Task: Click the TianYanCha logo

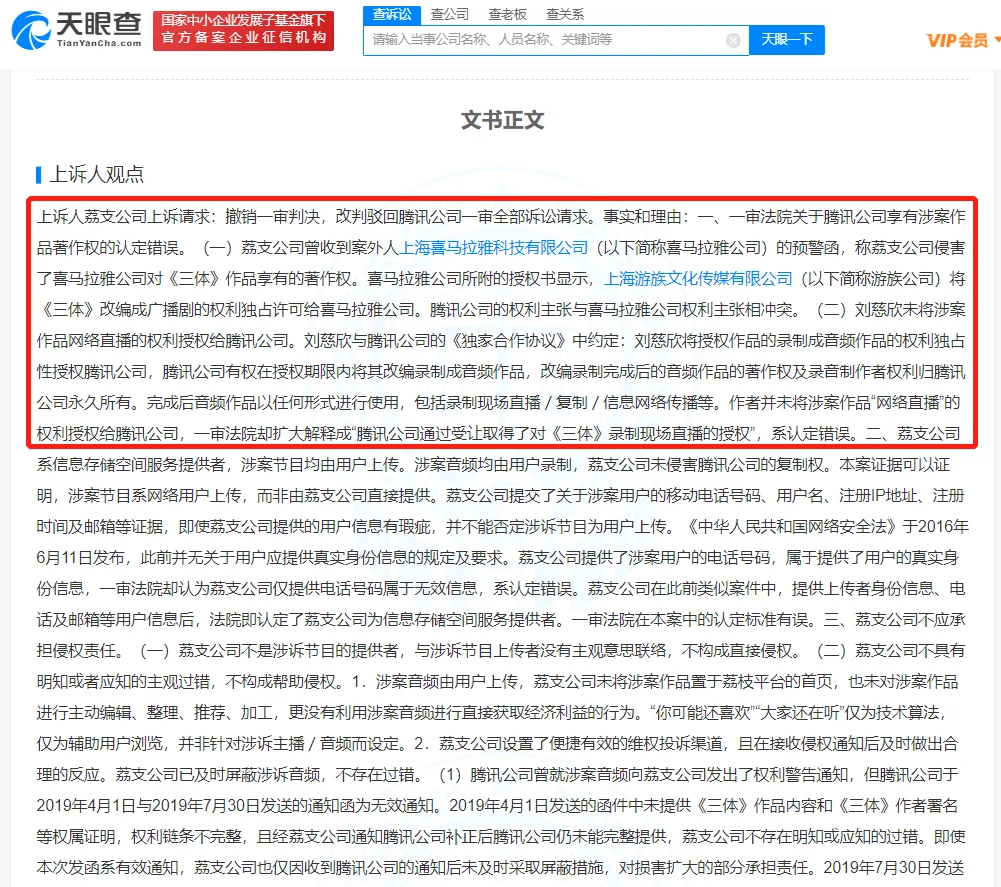Action: (77, 29)
